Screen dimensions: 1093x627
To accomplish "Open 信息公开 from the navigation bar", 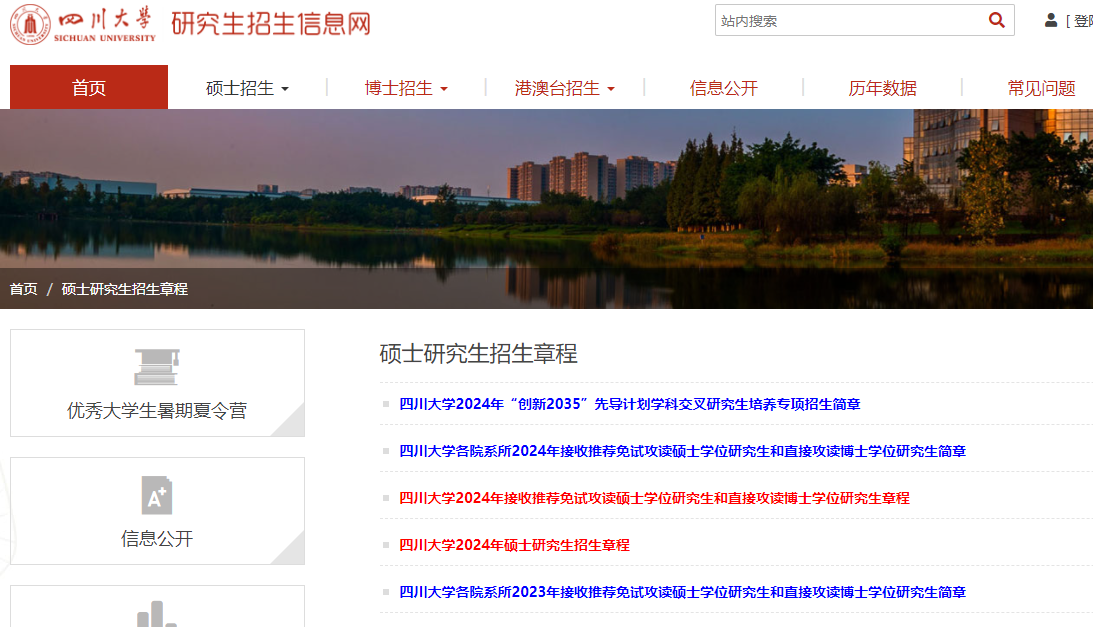I will tap(723, 87).
